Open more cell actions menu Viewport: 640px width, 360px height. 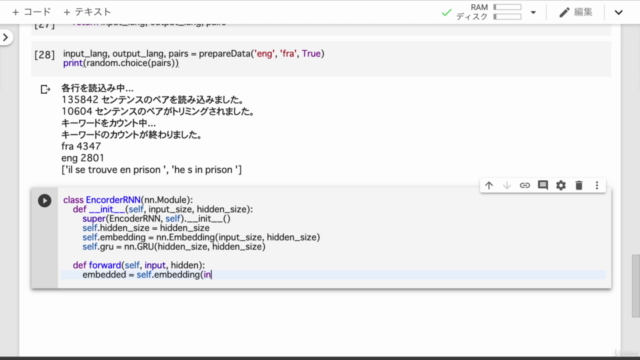(597, 185)
